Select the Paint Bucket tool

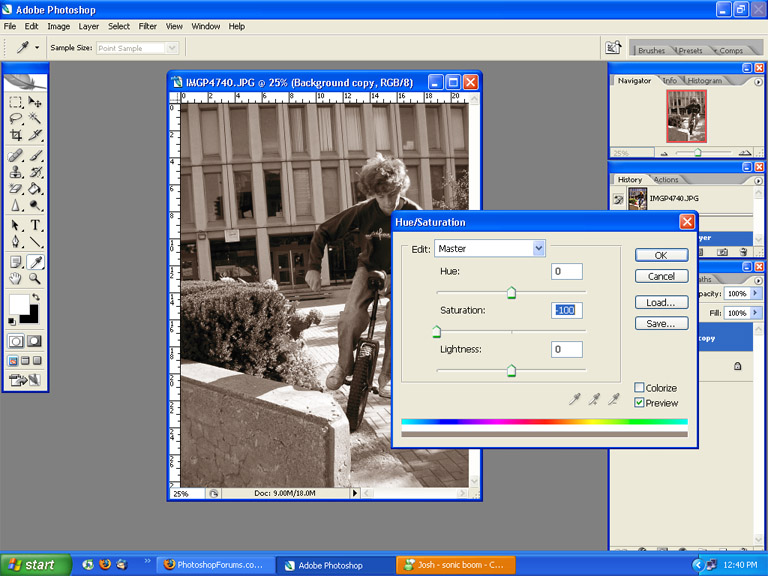[35, 188]
